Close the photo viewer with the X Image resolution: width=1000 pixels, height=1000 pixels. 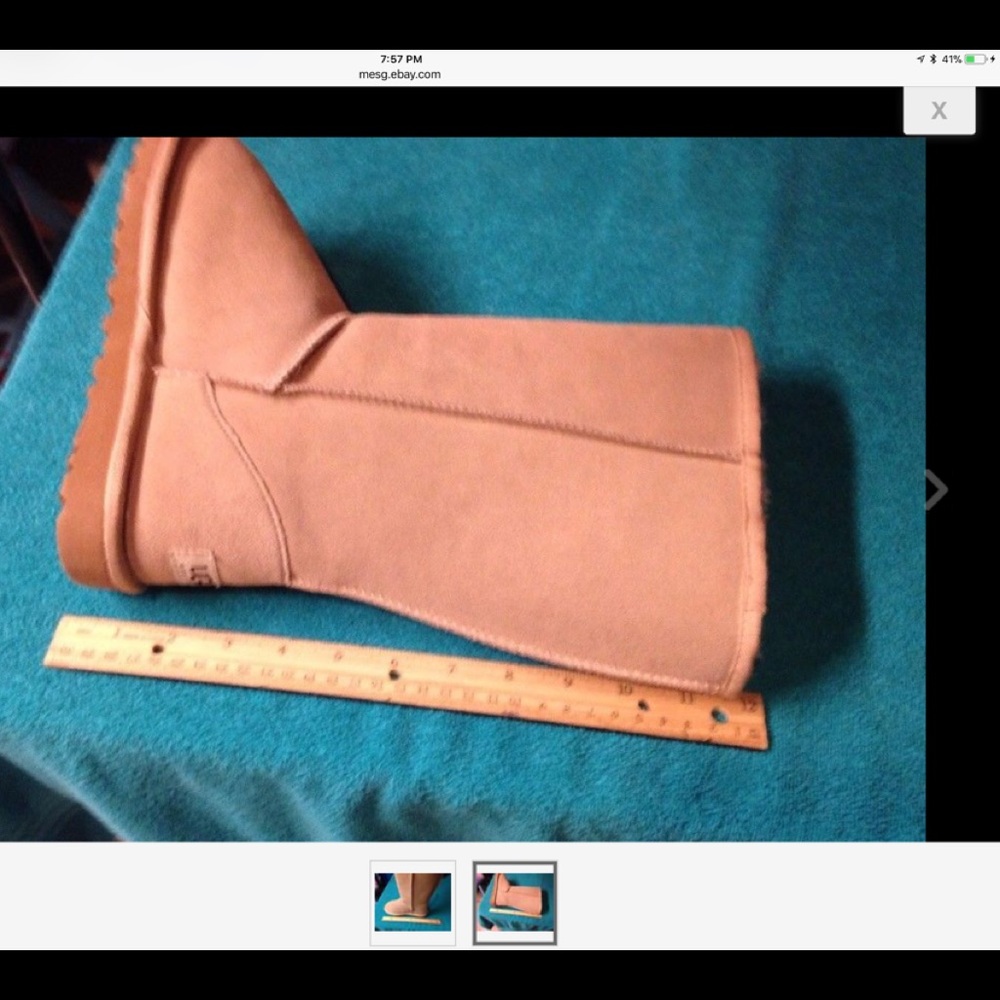[939, 110]
